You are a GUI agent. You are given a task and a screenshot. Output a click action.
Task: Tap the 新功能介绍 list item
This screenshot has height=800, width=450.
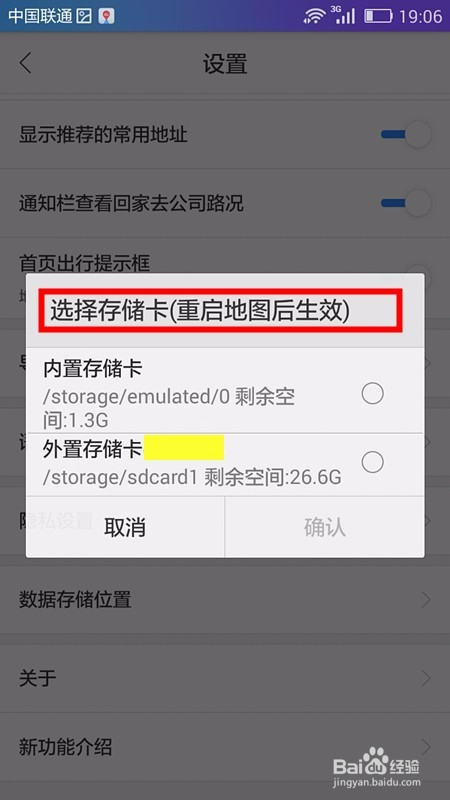click(x=225, y=747)
